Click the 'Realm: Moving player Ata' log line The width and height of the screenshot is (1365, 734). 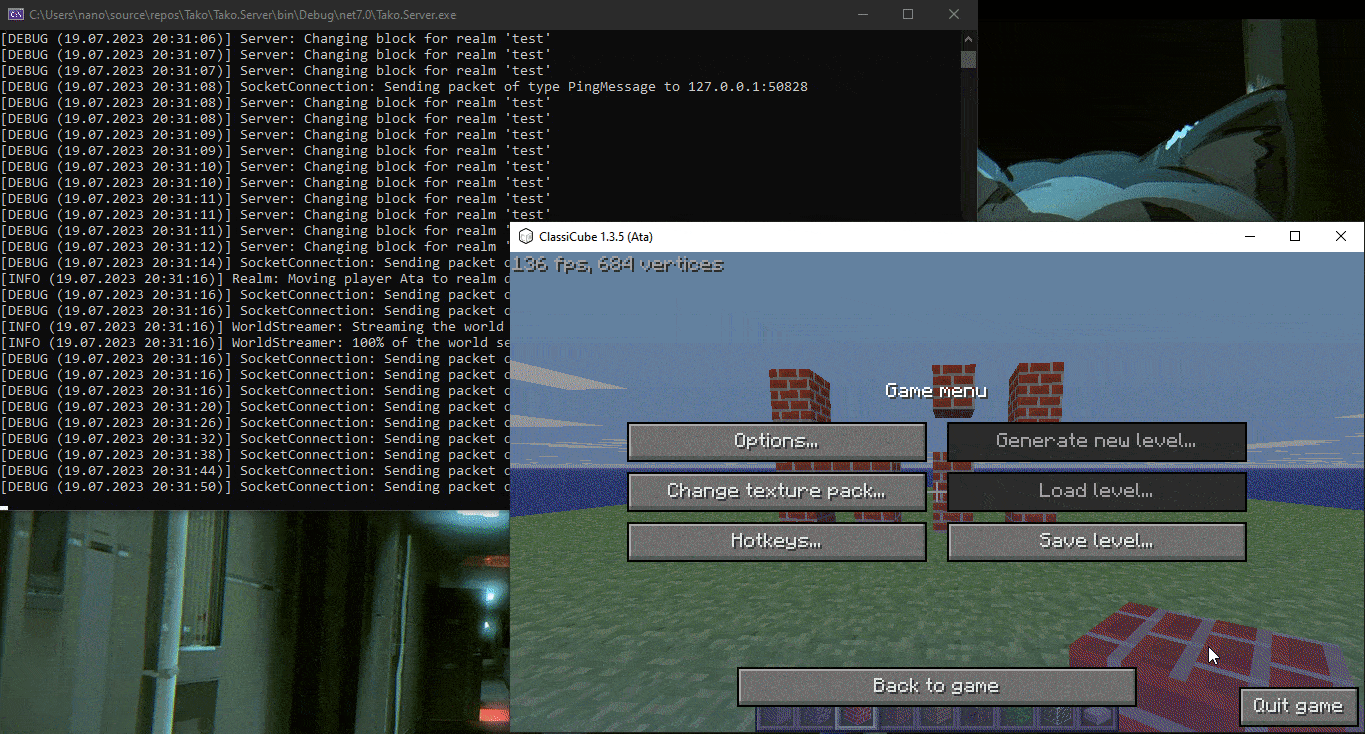(x=255, y=279)
